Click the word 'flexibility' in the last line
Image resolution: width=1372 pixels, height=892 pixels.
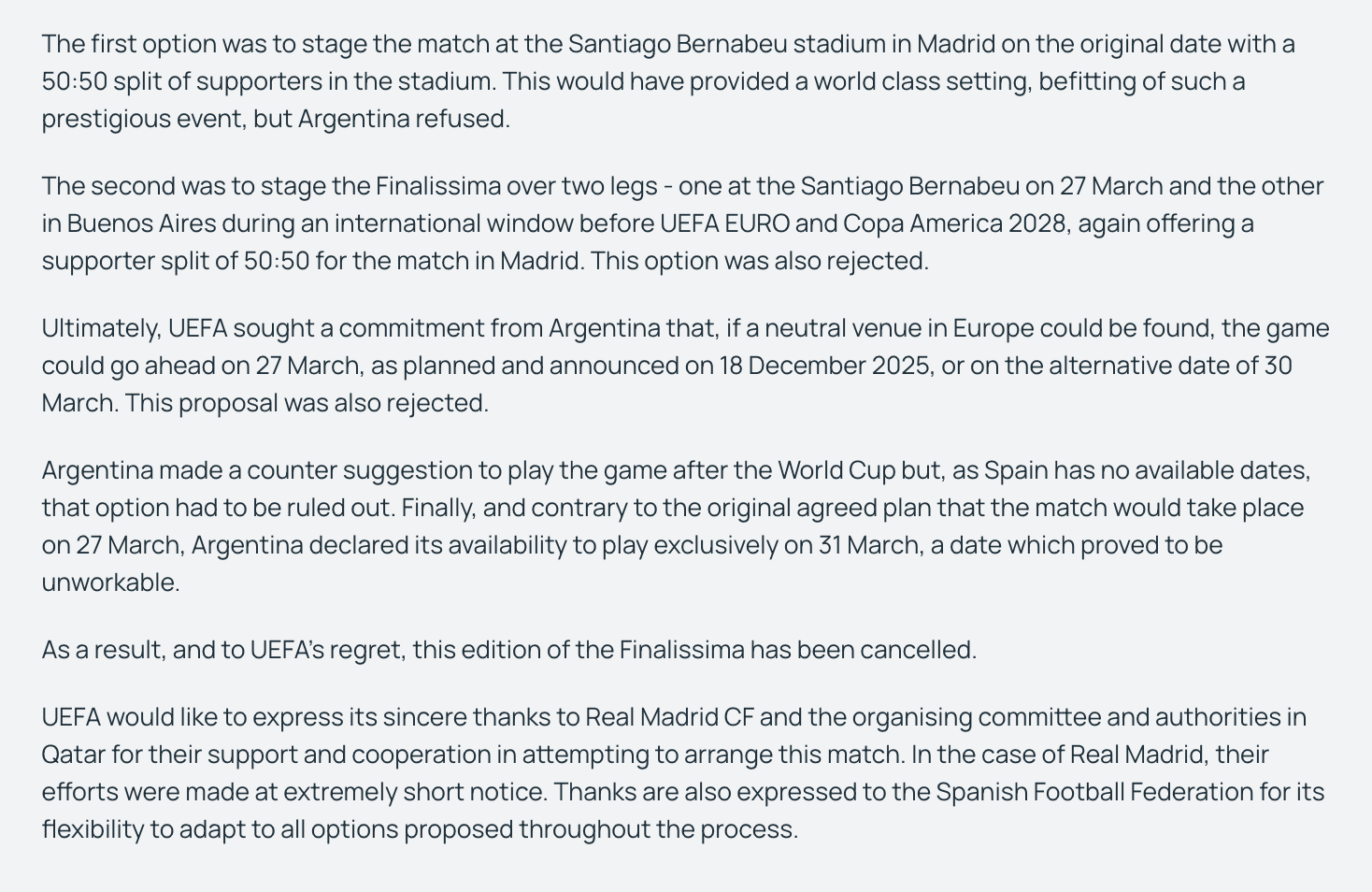(92, 829)
